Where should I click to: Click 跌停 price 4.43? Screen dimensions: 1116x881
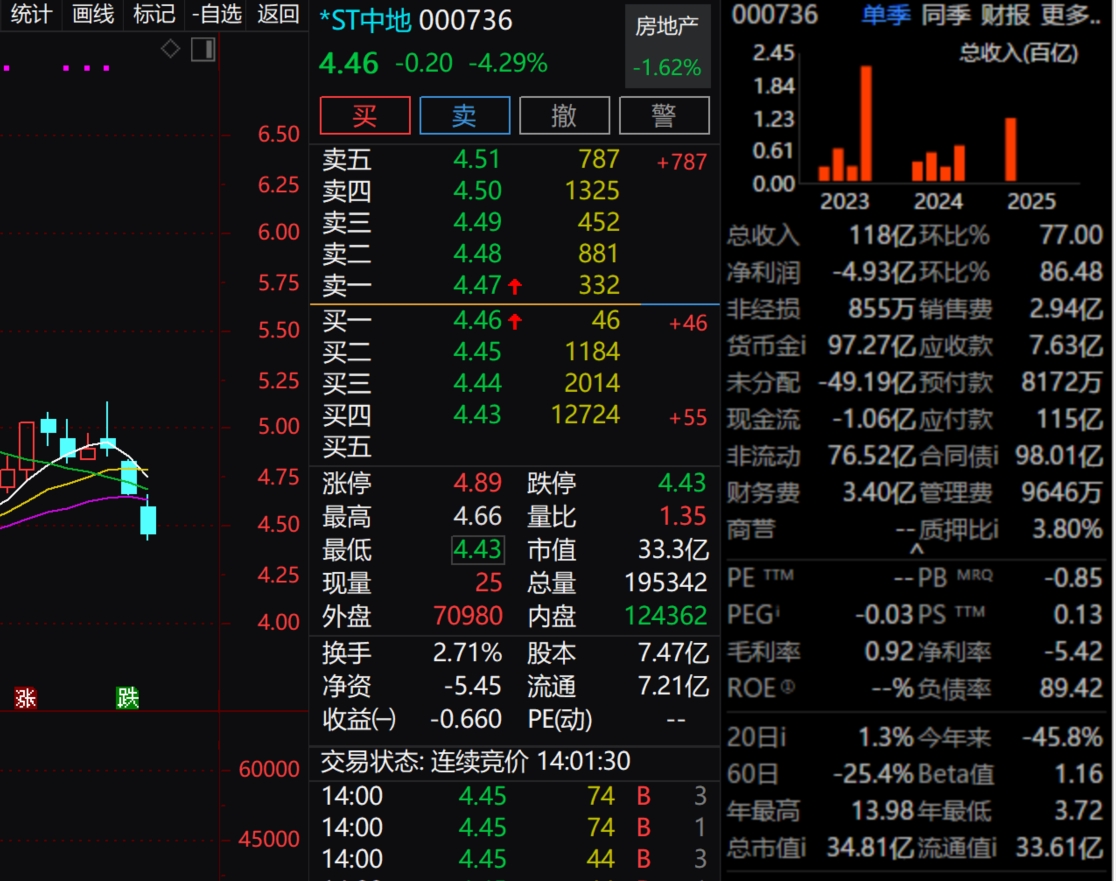click(682, 482)
